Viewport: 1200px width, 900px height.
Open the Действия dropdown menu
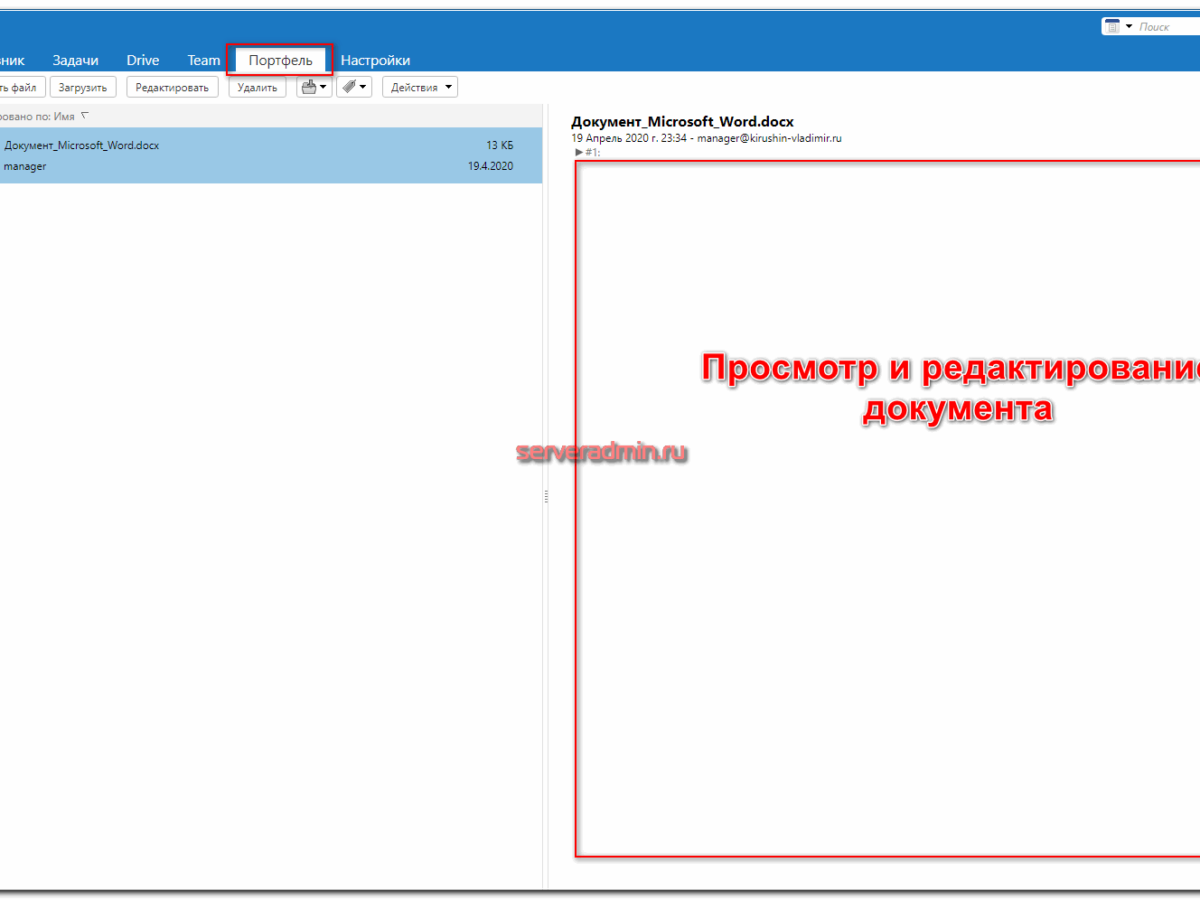click(420, 88)
